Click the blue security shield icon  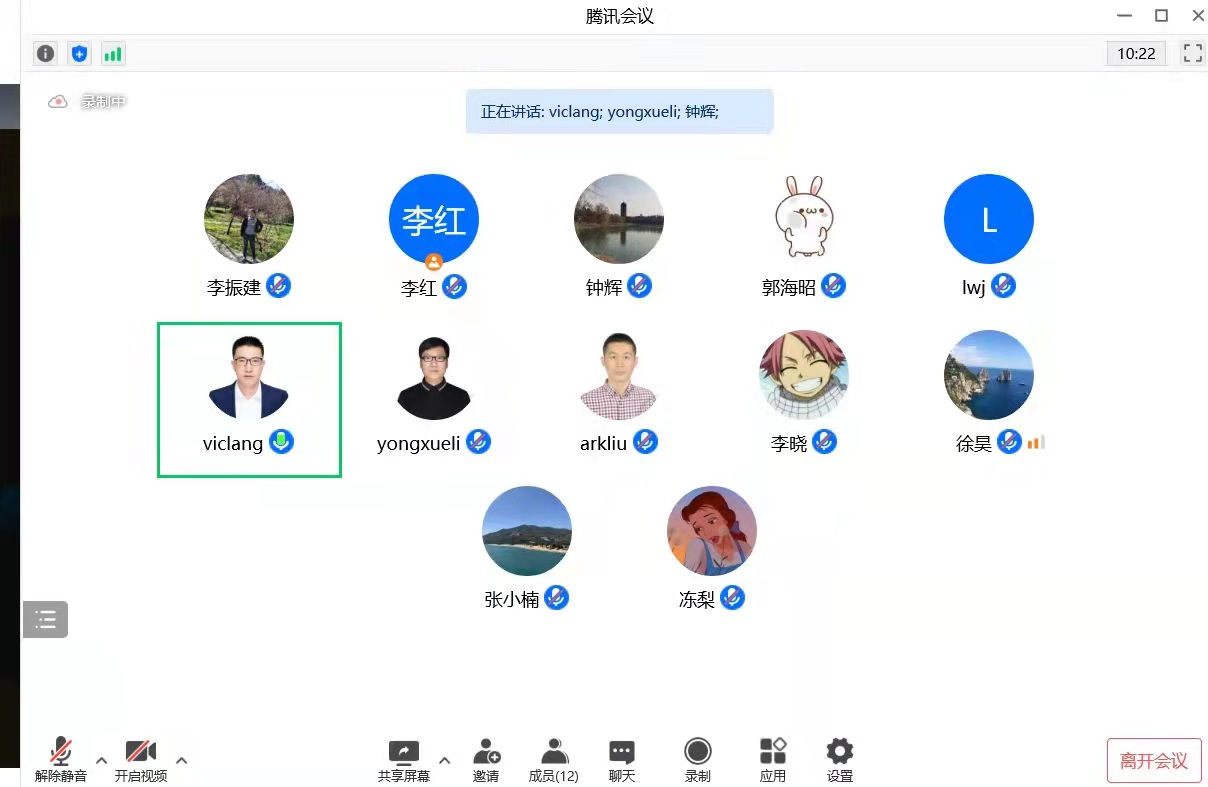click(79, 54)
